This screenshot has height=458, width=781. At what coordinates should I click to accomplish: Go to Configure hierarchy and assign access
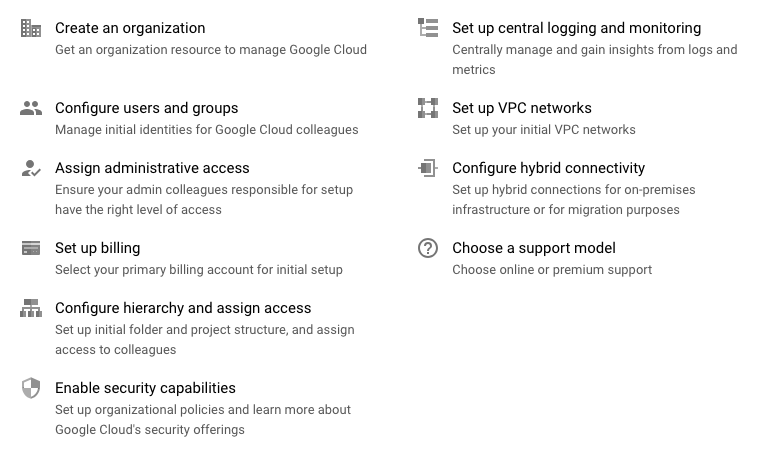(x=183, y=308)
